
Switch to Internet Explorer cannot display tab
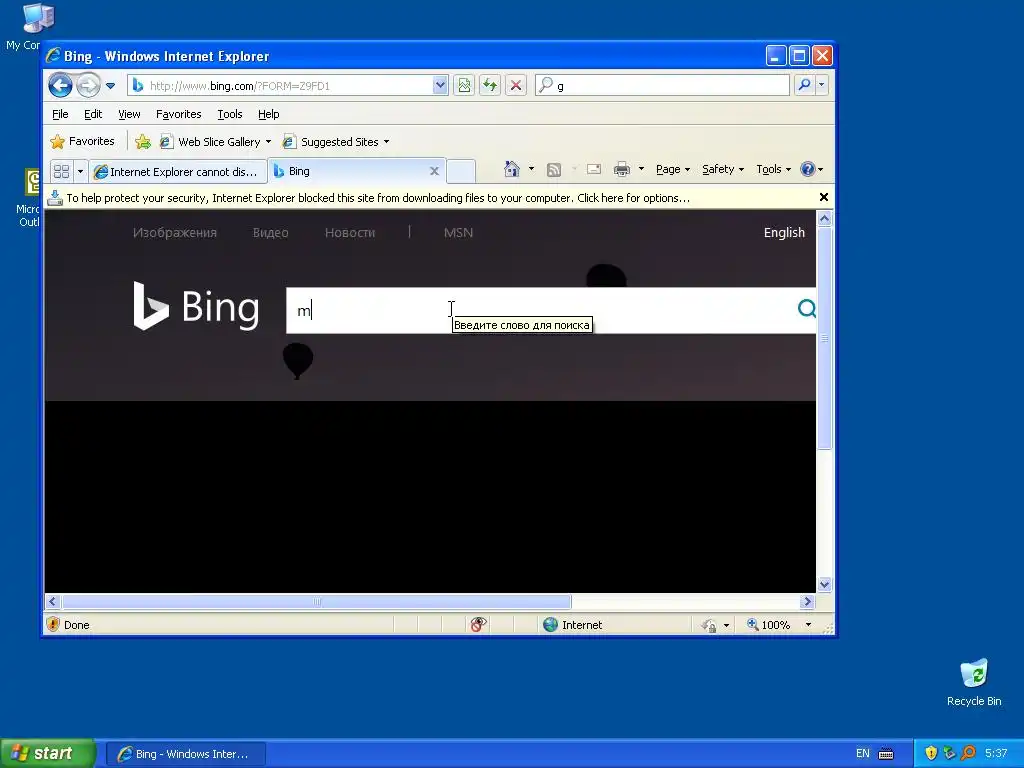pos(178,172)
